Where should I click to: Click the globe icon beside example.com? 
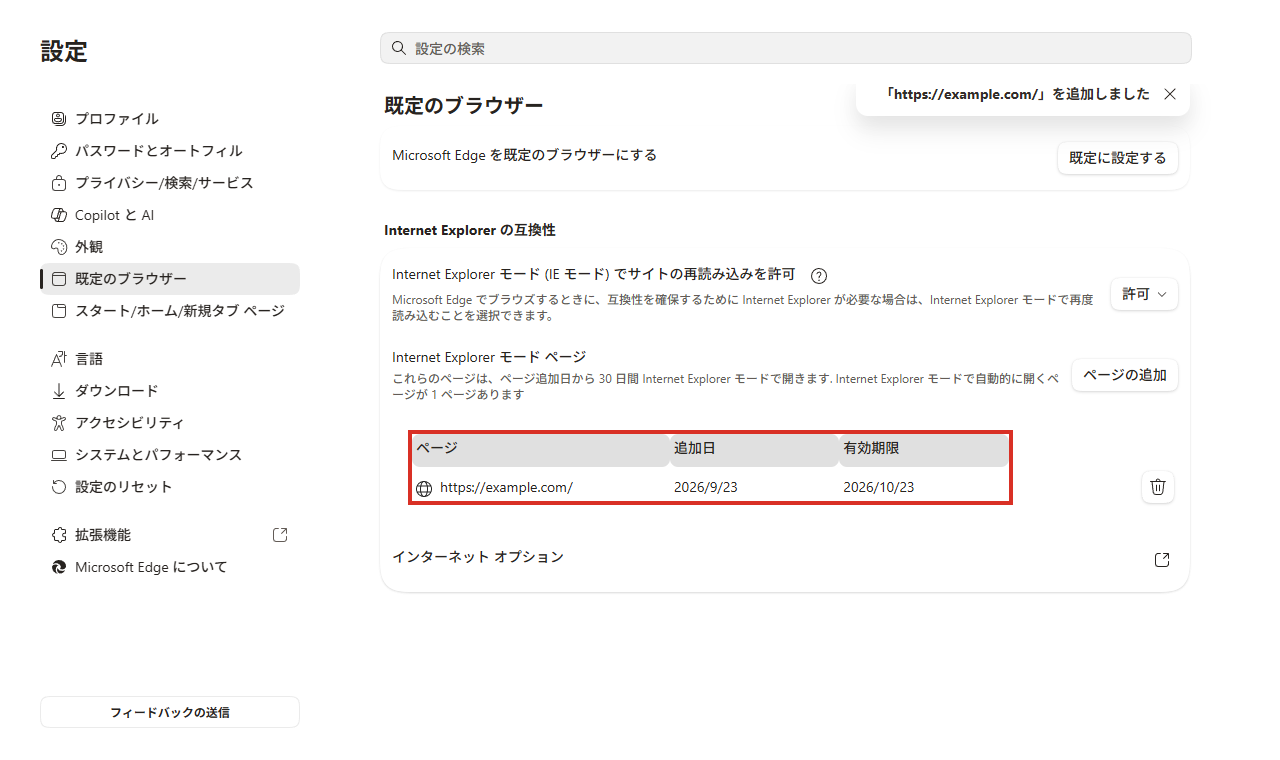click(x=424, y=488)
